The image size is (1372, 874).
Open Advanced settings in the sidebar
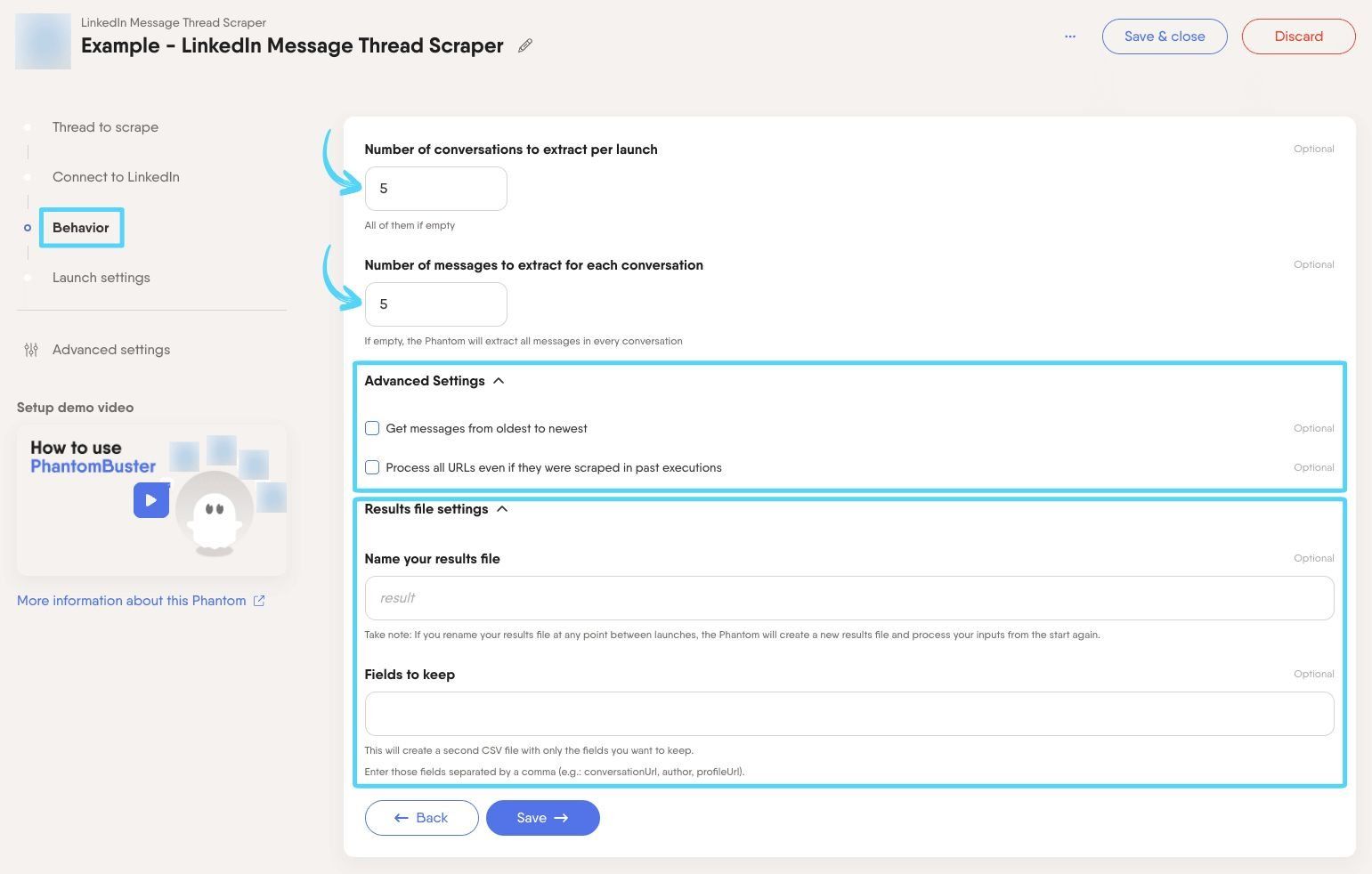point(111,350)
